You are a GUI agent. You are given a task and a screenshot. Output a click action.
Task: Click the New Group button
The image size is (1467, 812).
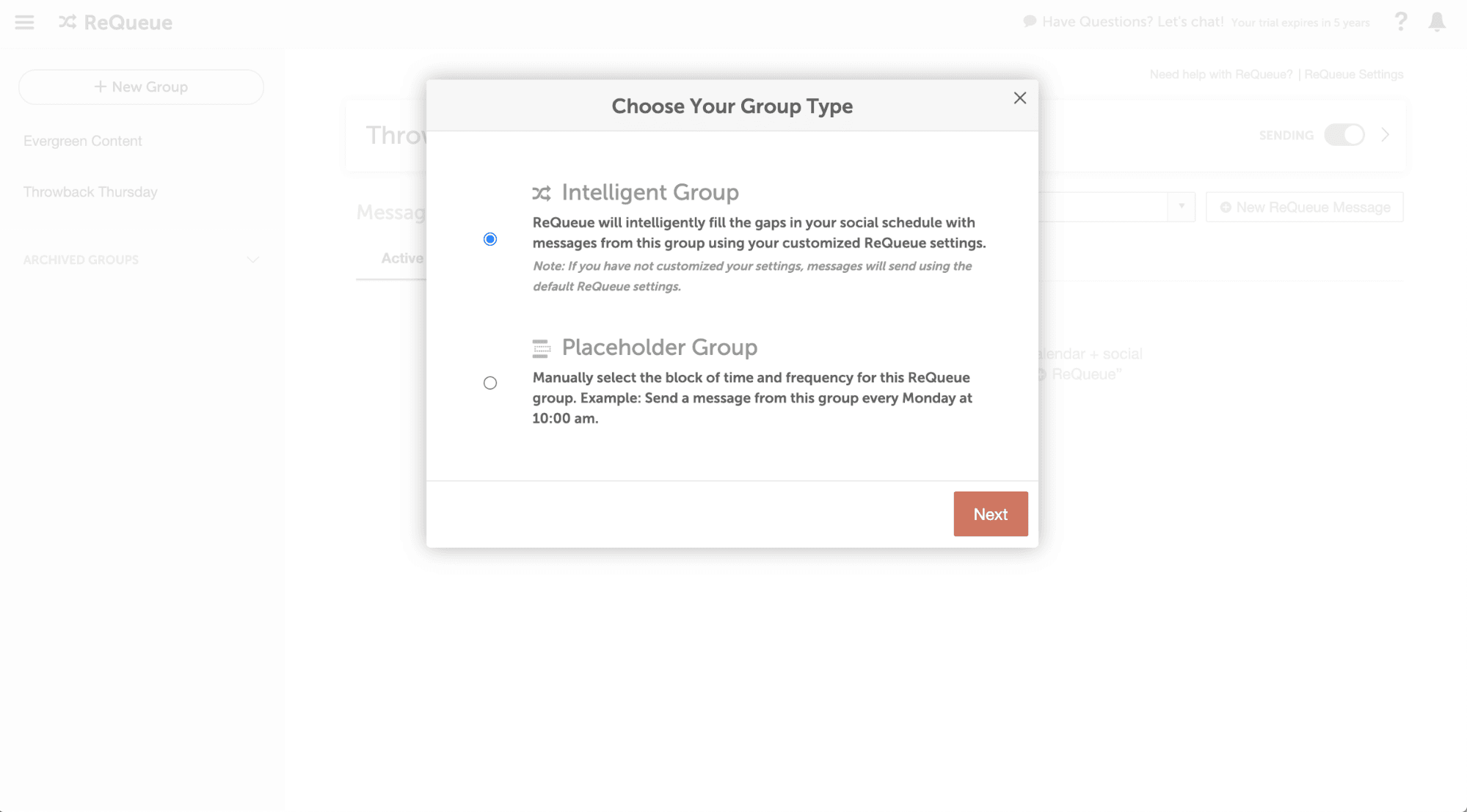[x=141, y=87]
